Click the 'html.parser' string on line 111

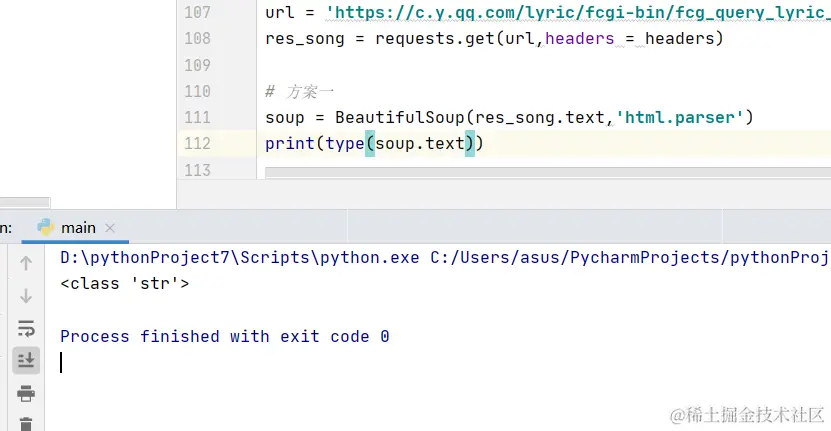pos(680,117)
